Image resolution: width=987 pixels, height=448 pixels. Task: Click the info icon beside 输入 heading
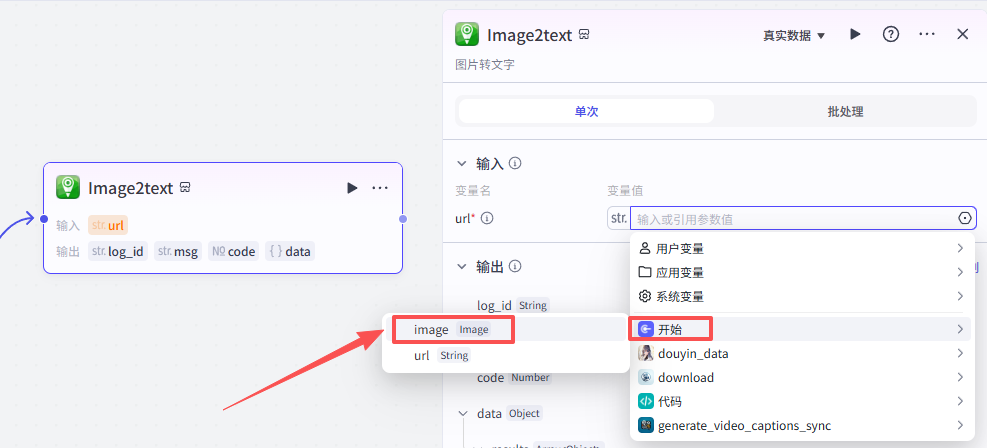click(516, 164)
